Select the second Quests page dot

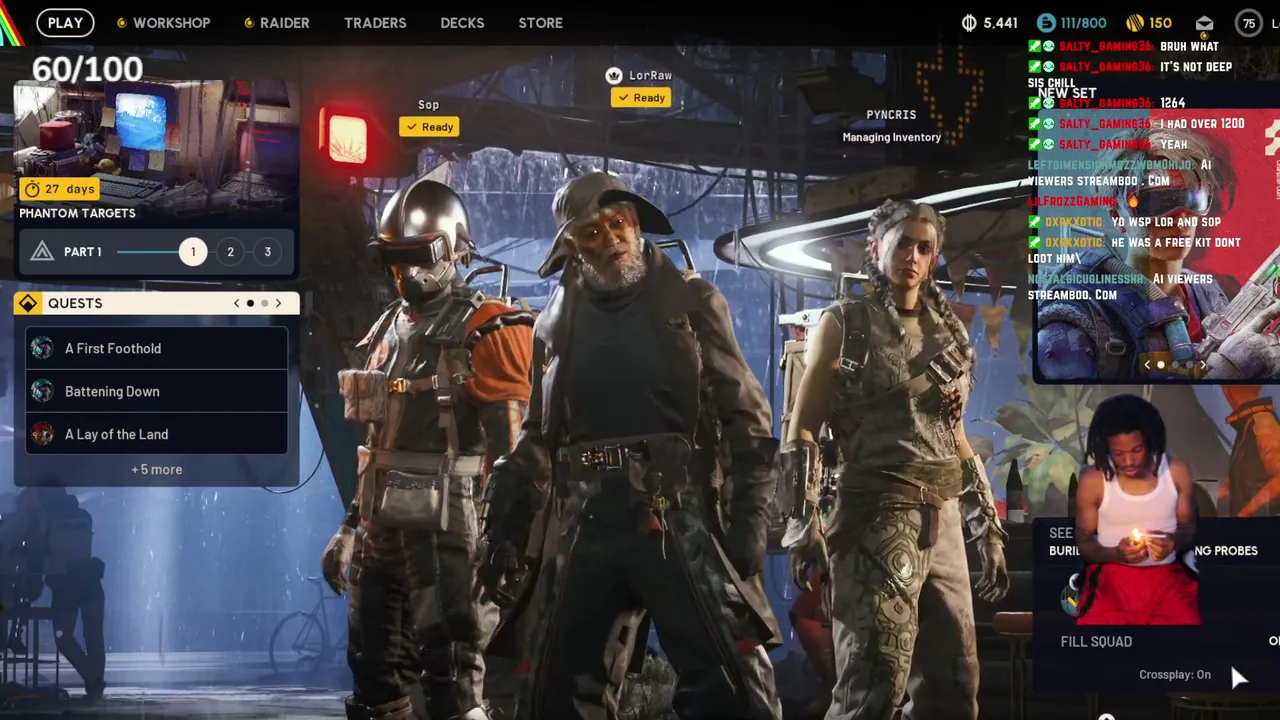[x=264, y=303]
